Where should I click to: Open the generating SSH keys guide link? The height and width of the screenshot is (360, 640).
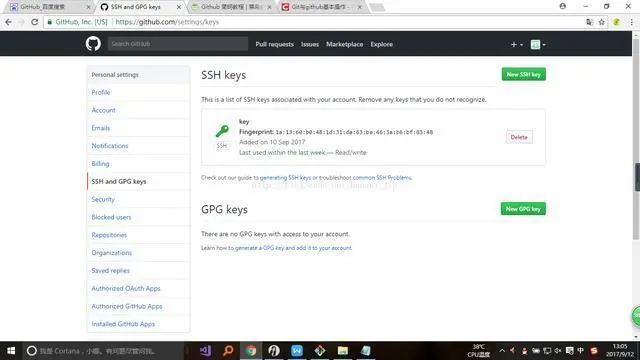tap(285, 178)
